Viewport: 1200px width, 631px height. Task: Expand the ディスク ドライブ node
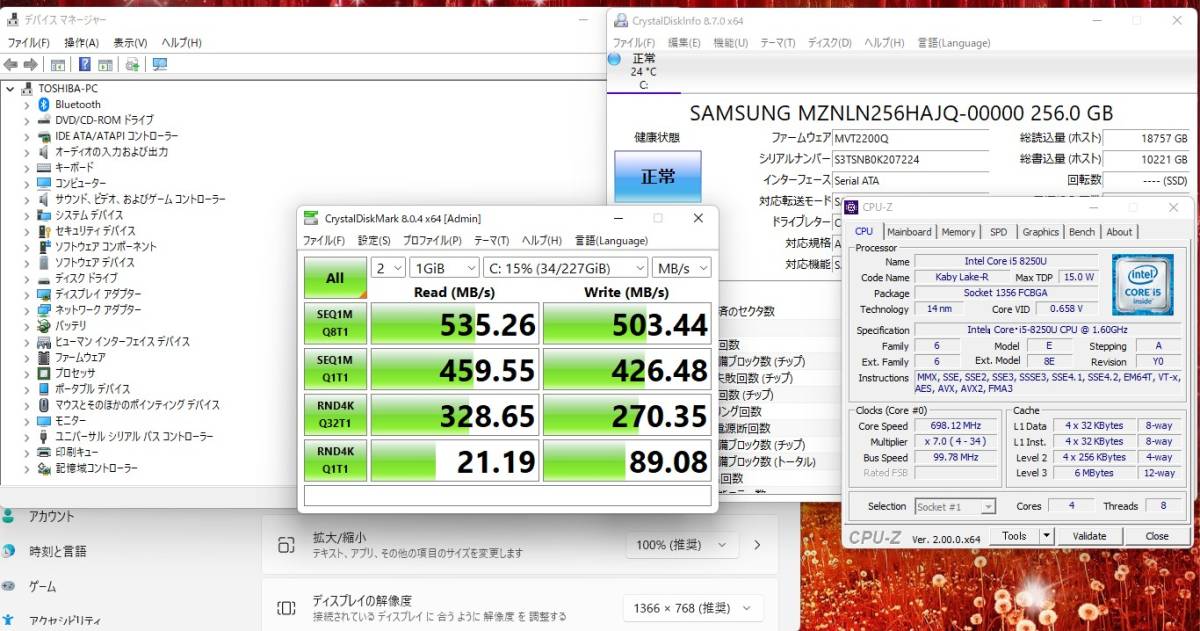pos(26,278)
